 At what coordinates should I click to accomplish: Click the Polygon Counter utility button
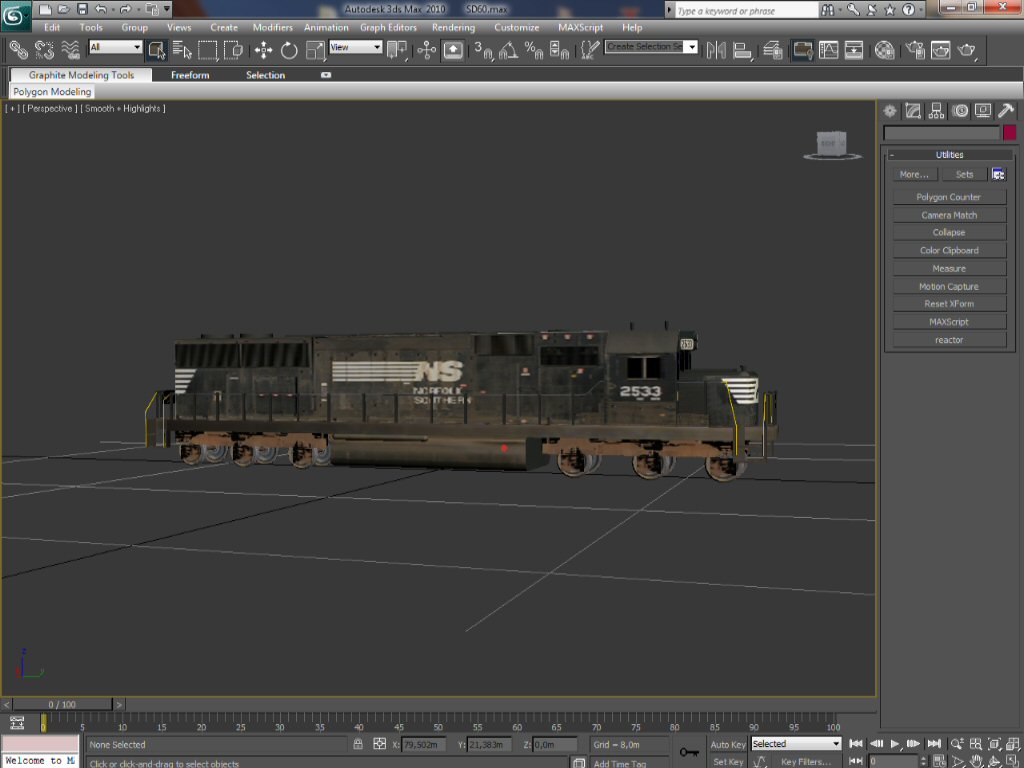949,197
